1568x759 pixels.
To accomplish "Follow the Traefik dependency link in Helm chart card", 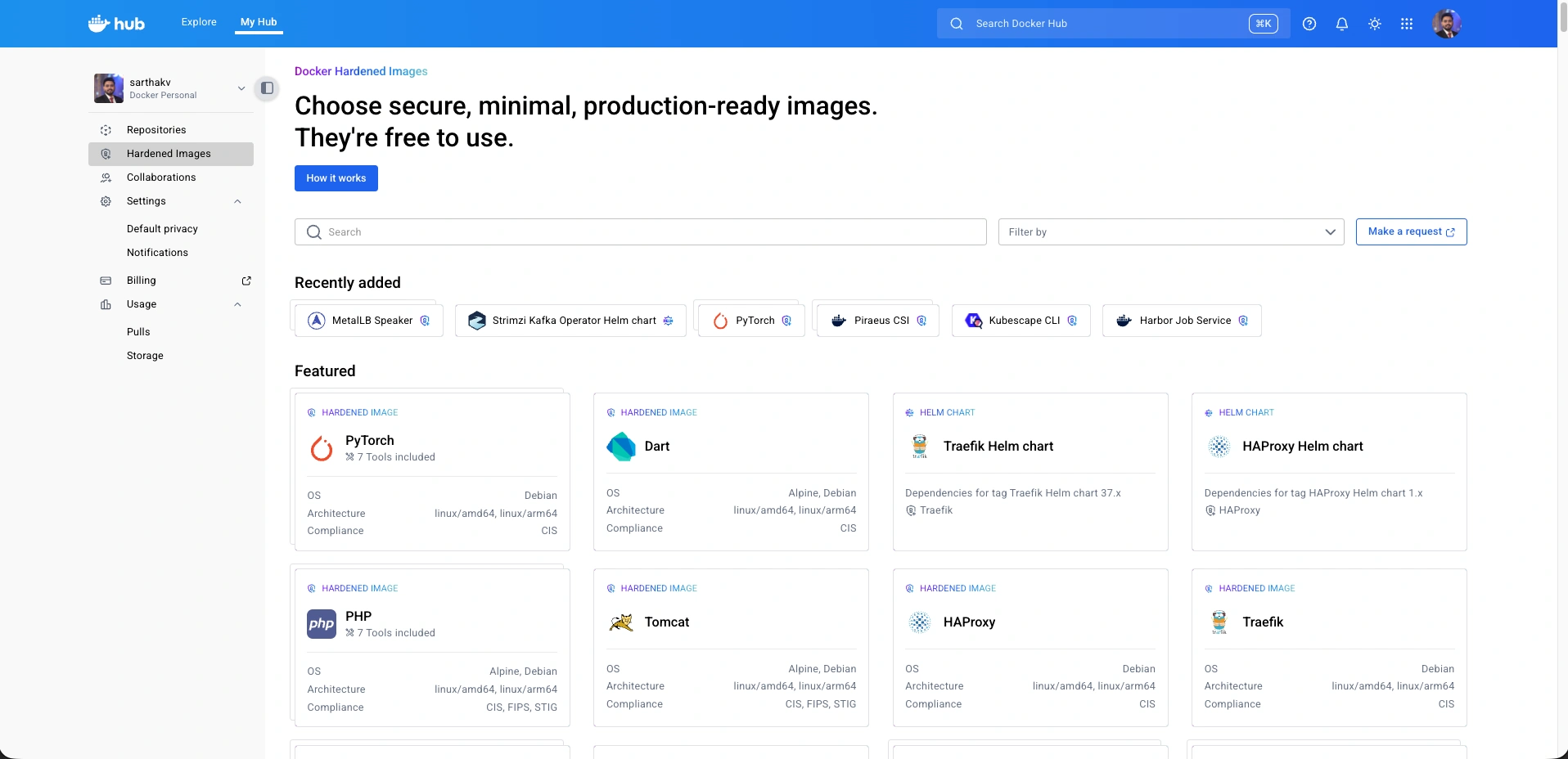I will pyautogui.click(x=936, y=510).
